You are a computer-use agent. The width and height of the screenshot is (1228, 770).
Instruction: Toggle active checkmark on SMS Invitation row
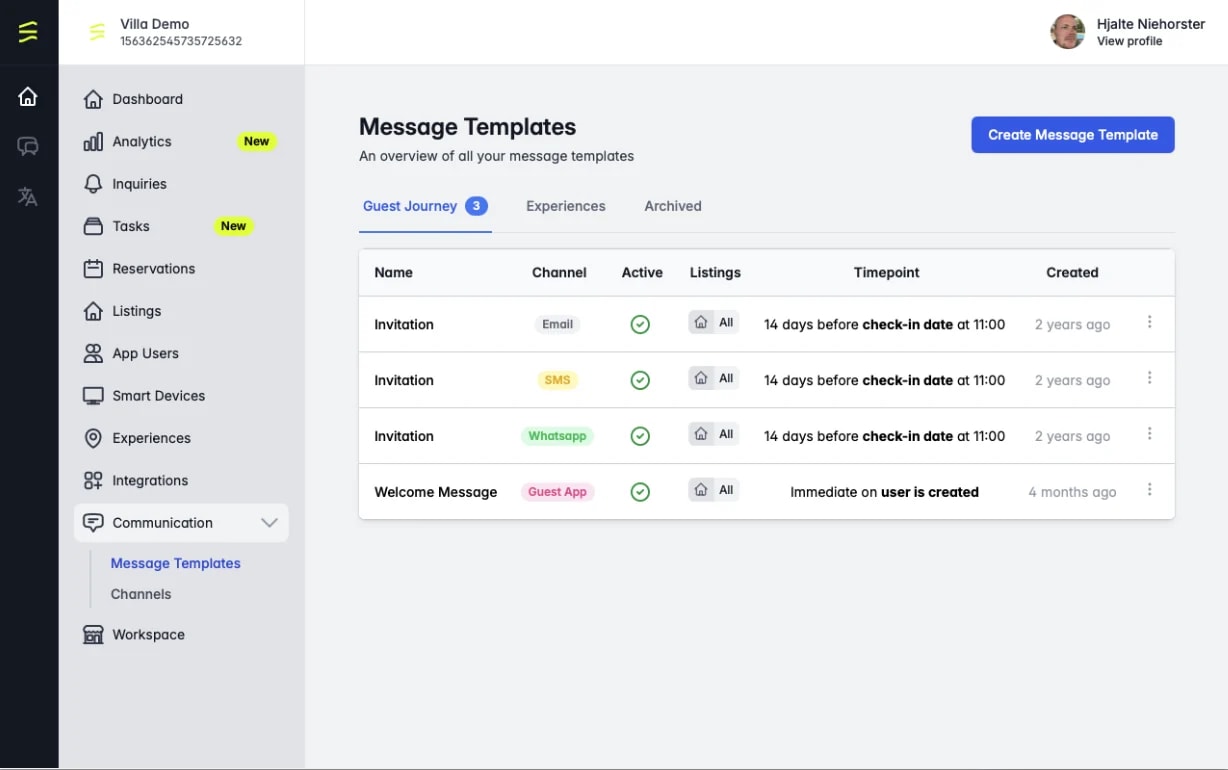[x=640, y=380]
